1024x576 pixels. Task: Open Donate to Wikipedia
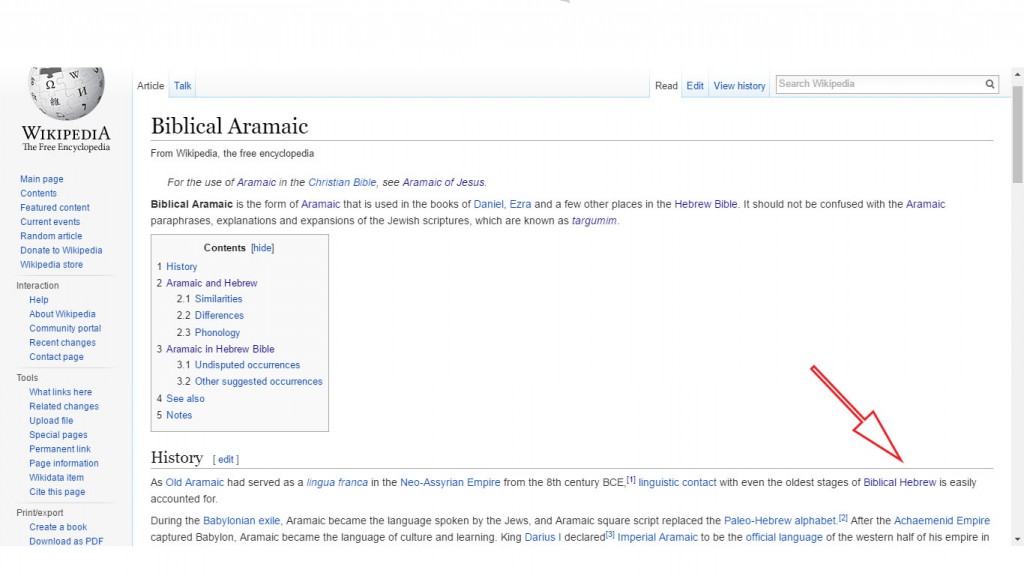[61, 250]
